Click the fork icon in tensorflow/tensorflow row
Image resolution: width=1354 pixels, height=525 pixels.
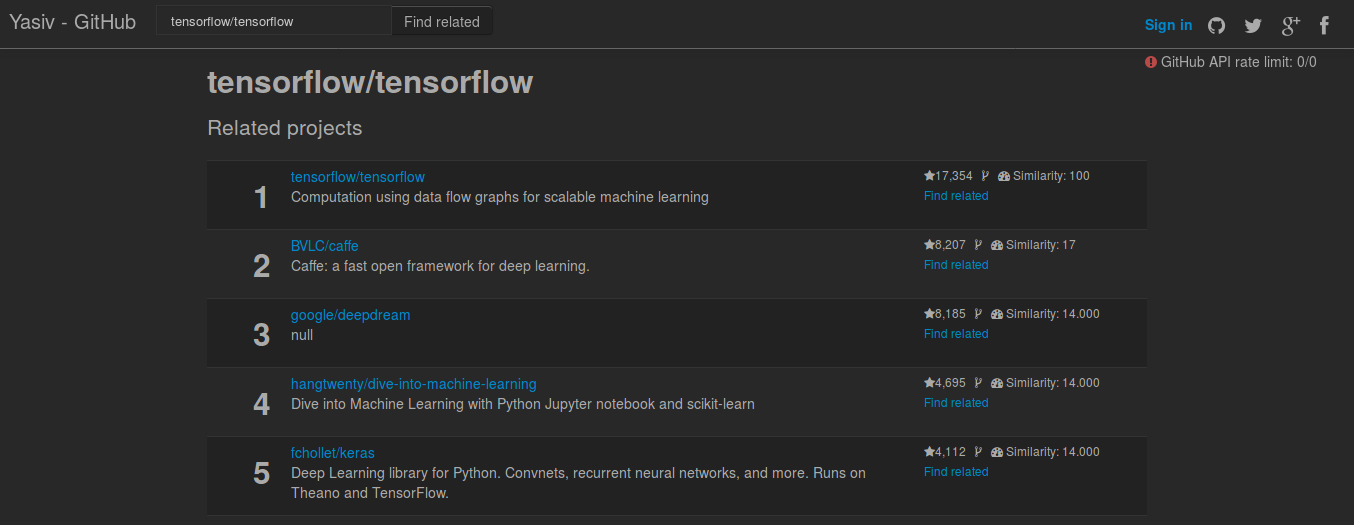pyautogui.click(x=985, y=176)
